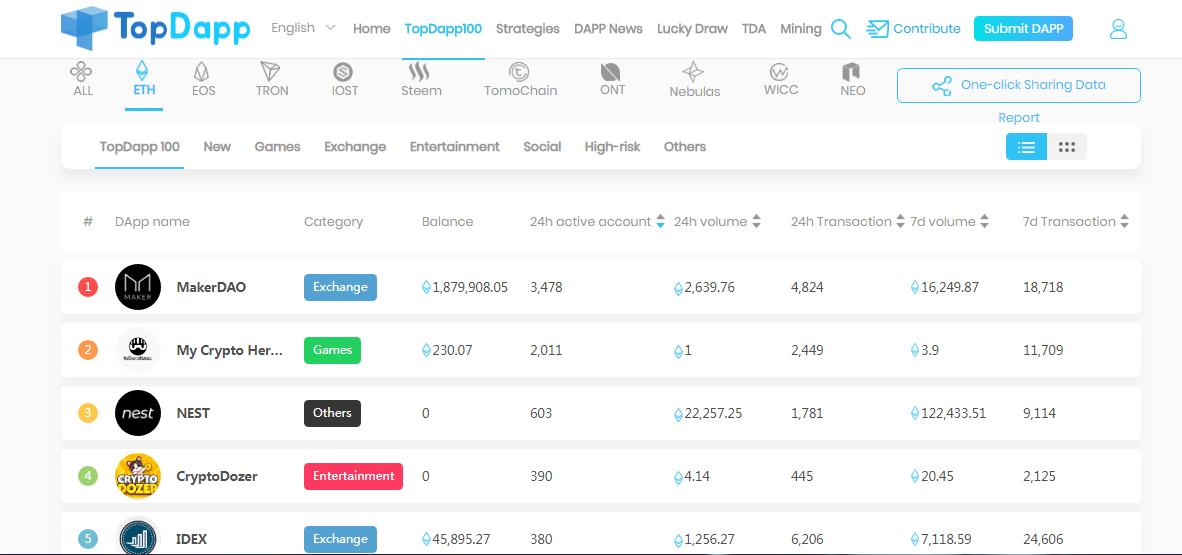Open the NEST dapp name
Image resolution: width=1182 pixels, height=555 pixels.
pyautogui.click(x=193, y=413)
